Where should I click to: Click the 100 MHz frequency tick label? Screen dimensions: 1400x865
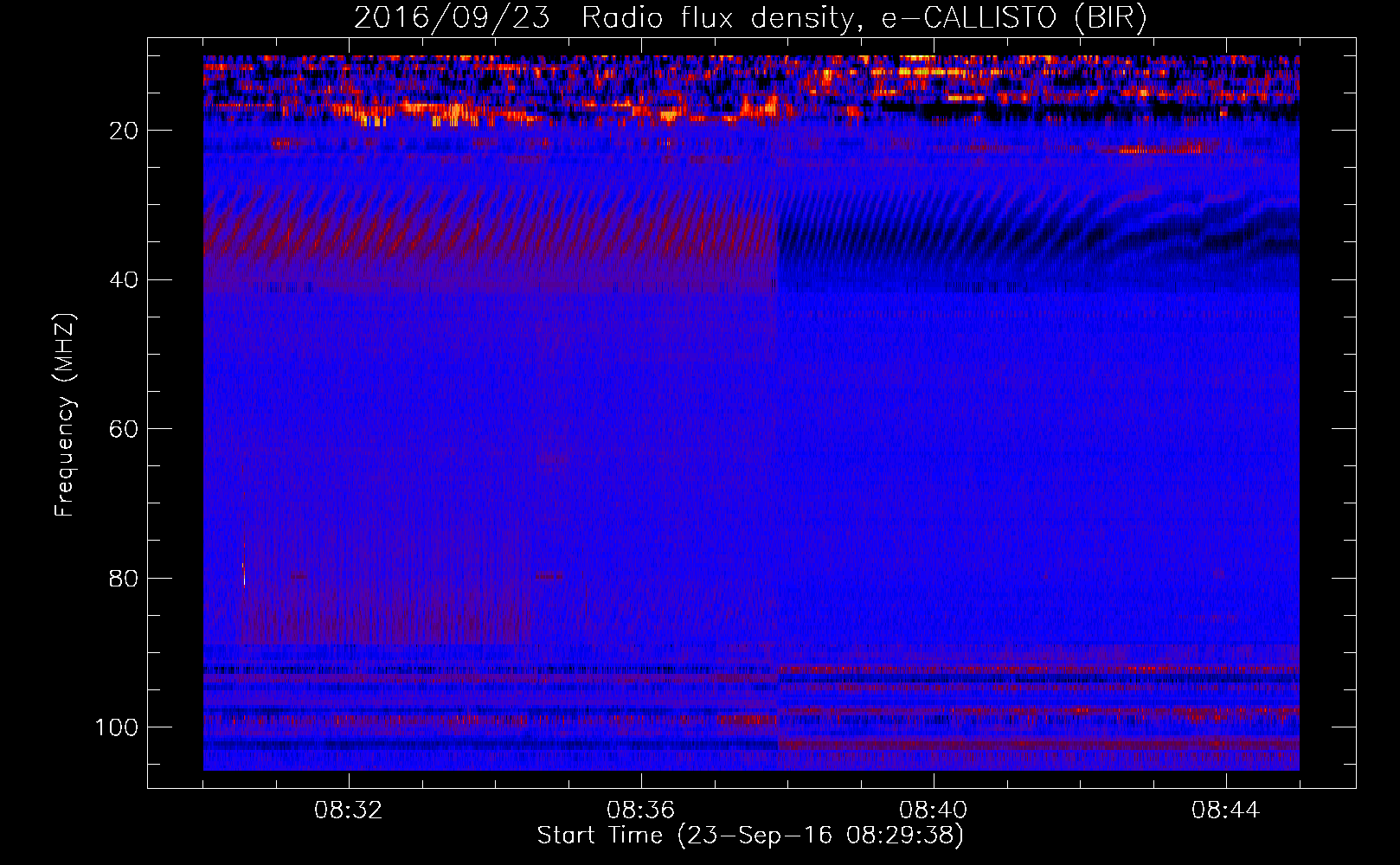pos(117,727)
